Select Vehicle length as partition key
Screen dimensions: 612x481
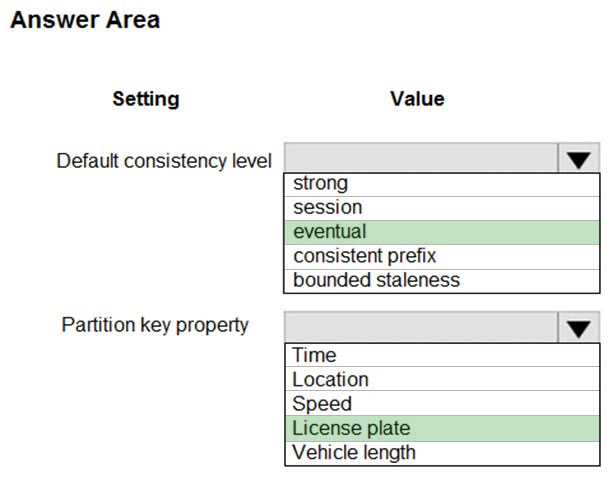pyautogui.click(x=442, y=453)
